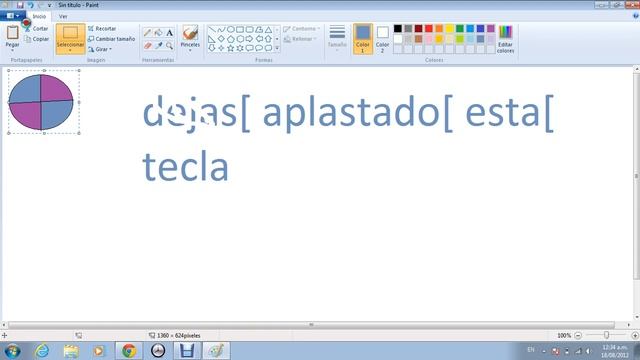Expand the Girar rotate menu

[100, 49]
